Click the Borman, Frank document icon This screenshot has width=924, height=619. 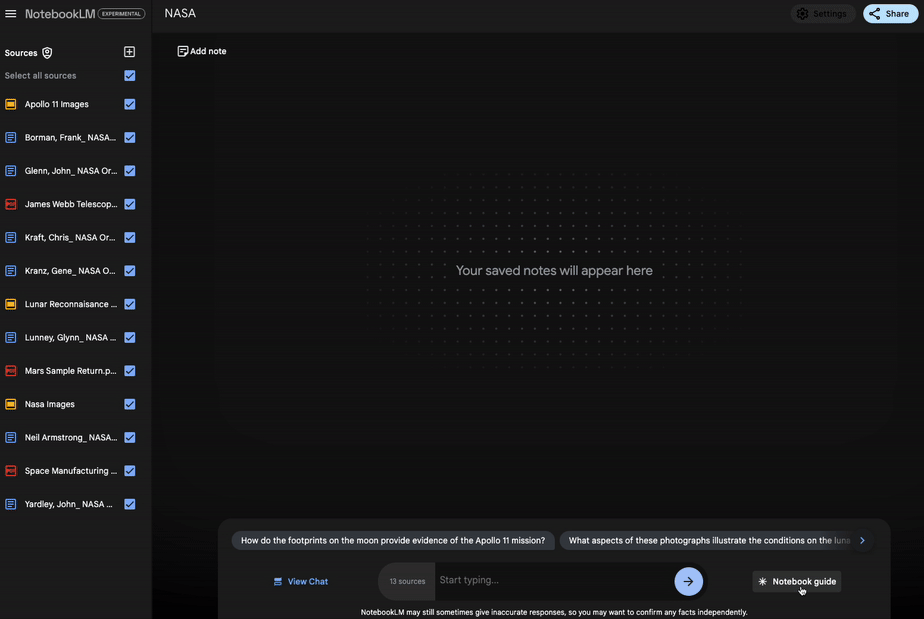point(11,138)
